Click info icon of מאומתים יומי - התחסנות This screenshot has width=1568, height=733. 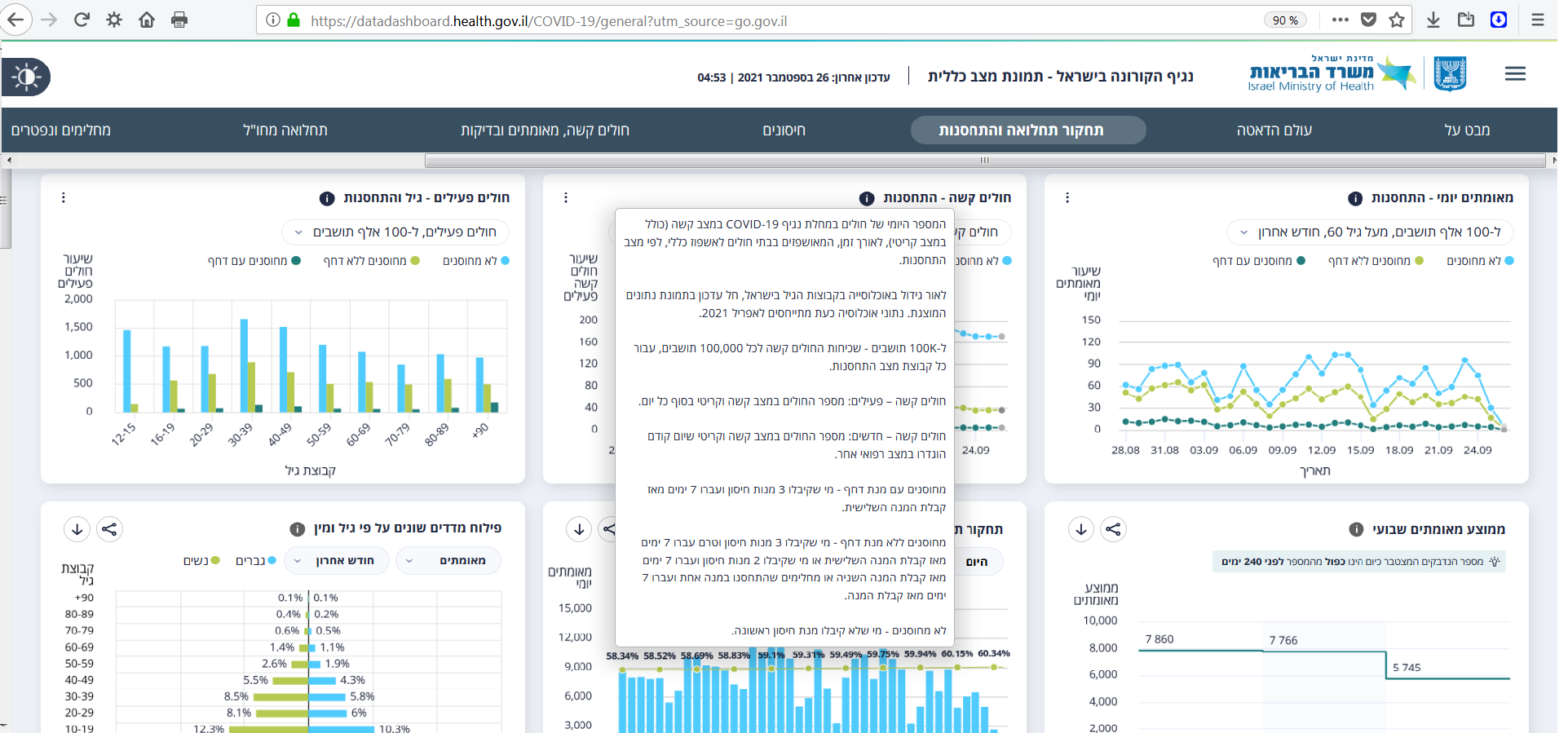click(x=1355, y=198)
